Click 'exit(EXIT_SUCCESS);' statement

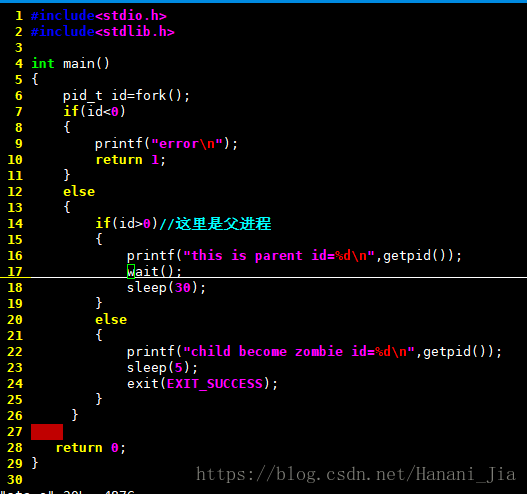(x=203, y=384)
